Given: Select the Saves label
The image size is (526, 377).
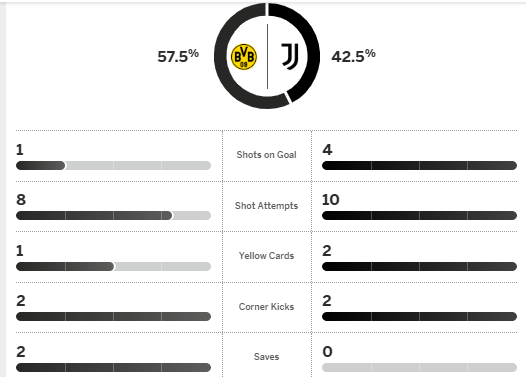Looking at the screenshot, I should 266,357.
